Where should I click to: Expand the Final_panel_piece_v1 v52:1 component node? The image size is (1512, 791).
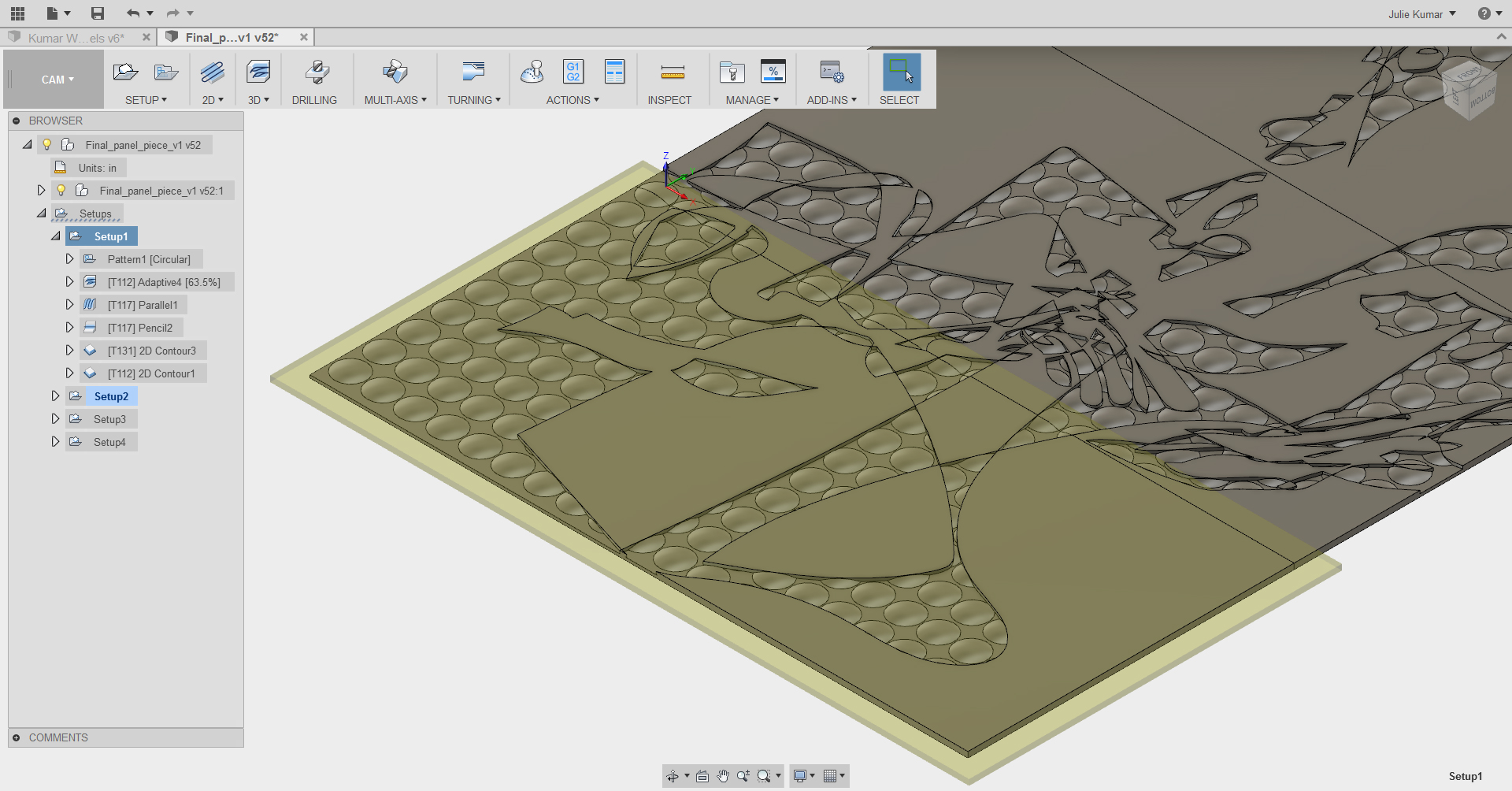41,191
